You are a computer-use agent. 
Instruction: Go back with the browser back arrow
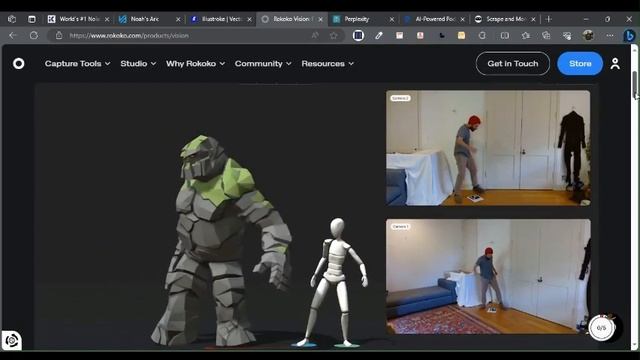click(x=13, y=36)
